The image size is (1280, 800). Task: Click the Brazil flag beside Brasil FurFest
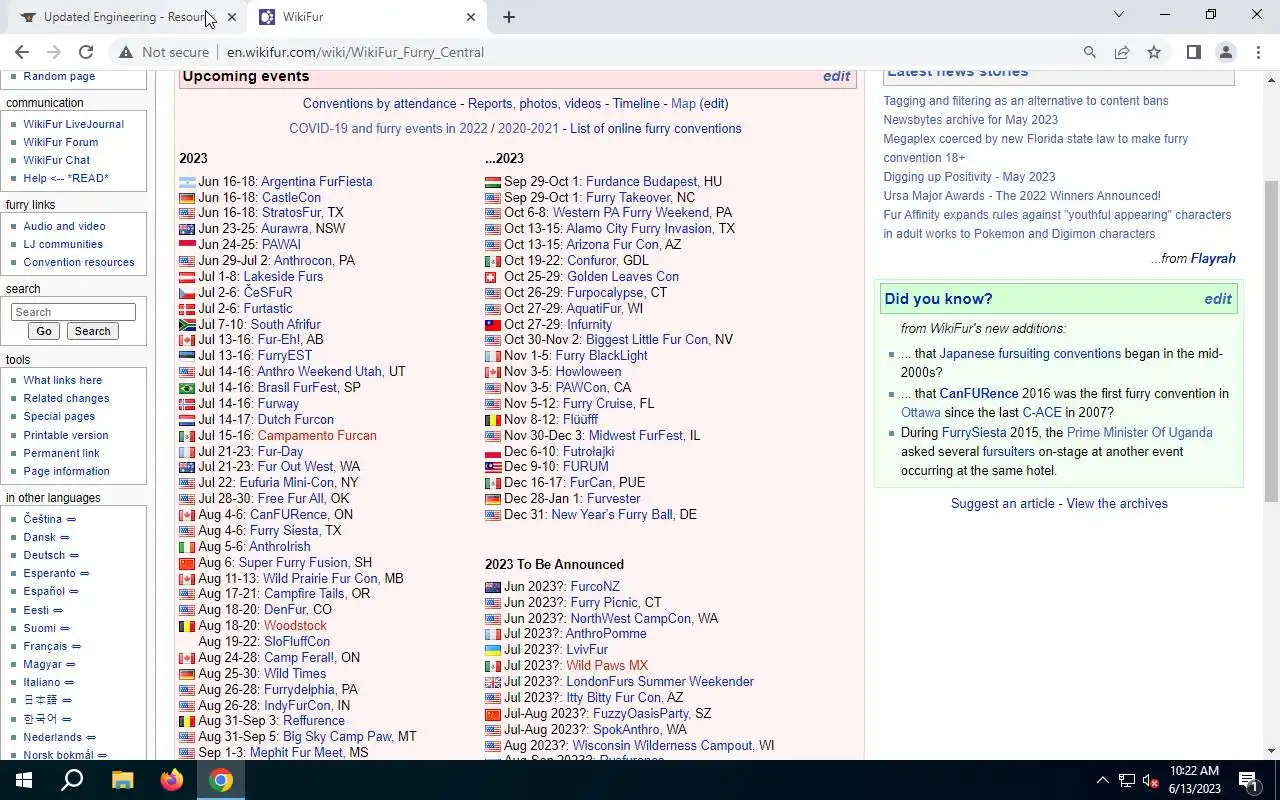click(x=187, y=388)
